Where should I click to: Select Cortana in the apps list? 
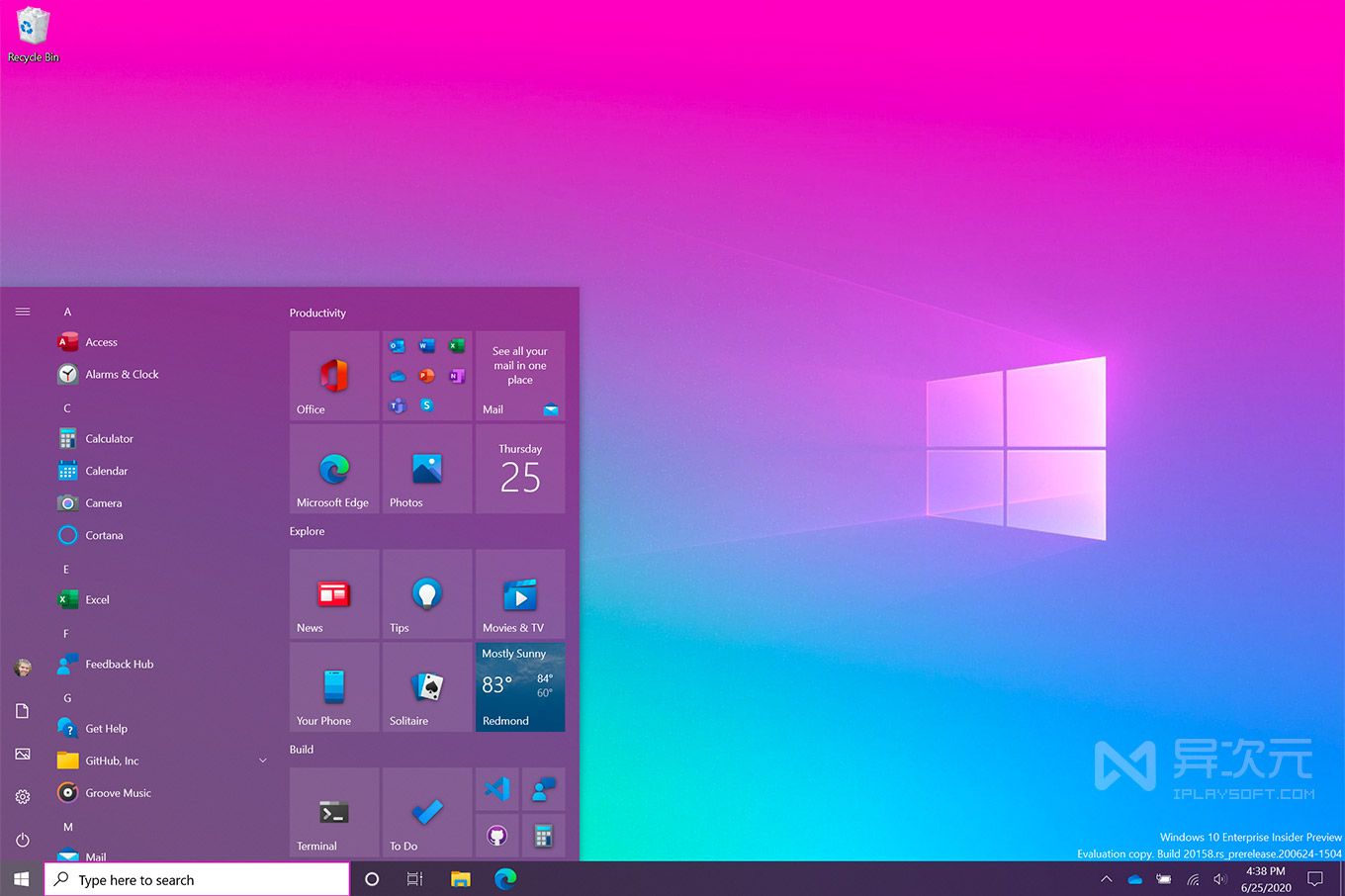tap(102, 535)
